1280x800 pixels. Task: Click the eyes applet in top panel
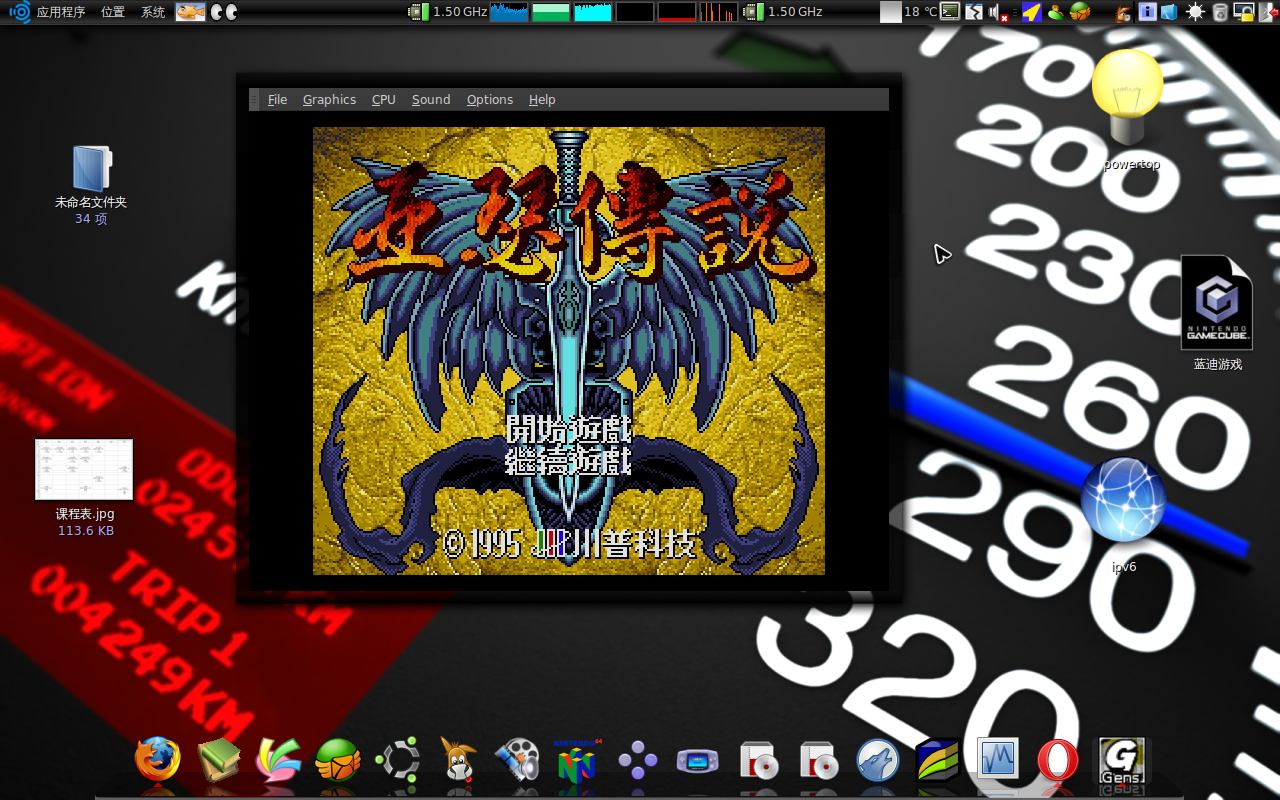click(225, 12)
